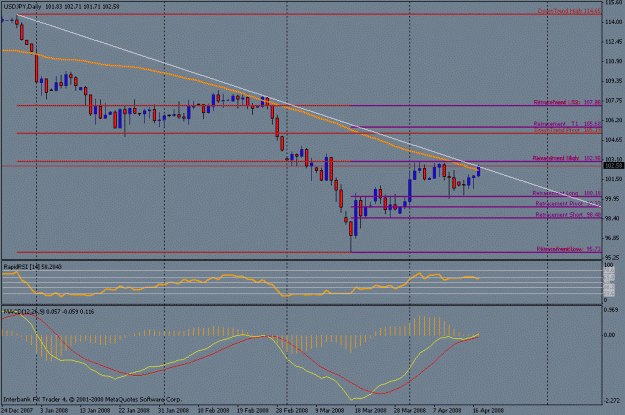Click the 28 Mar 2008 date label
The height and width of the screenshot is (415, 625).
click(x=410, y=410)
